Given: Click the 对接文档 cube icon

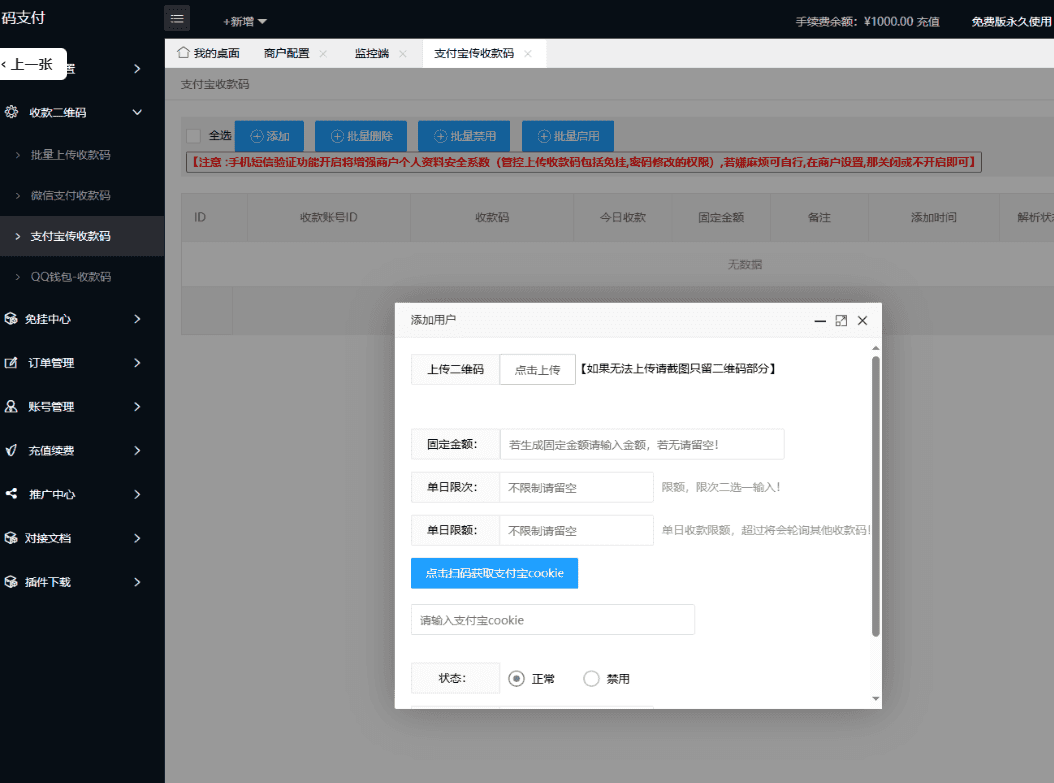Looking at the screenshot, I should [x=11, y=538].
